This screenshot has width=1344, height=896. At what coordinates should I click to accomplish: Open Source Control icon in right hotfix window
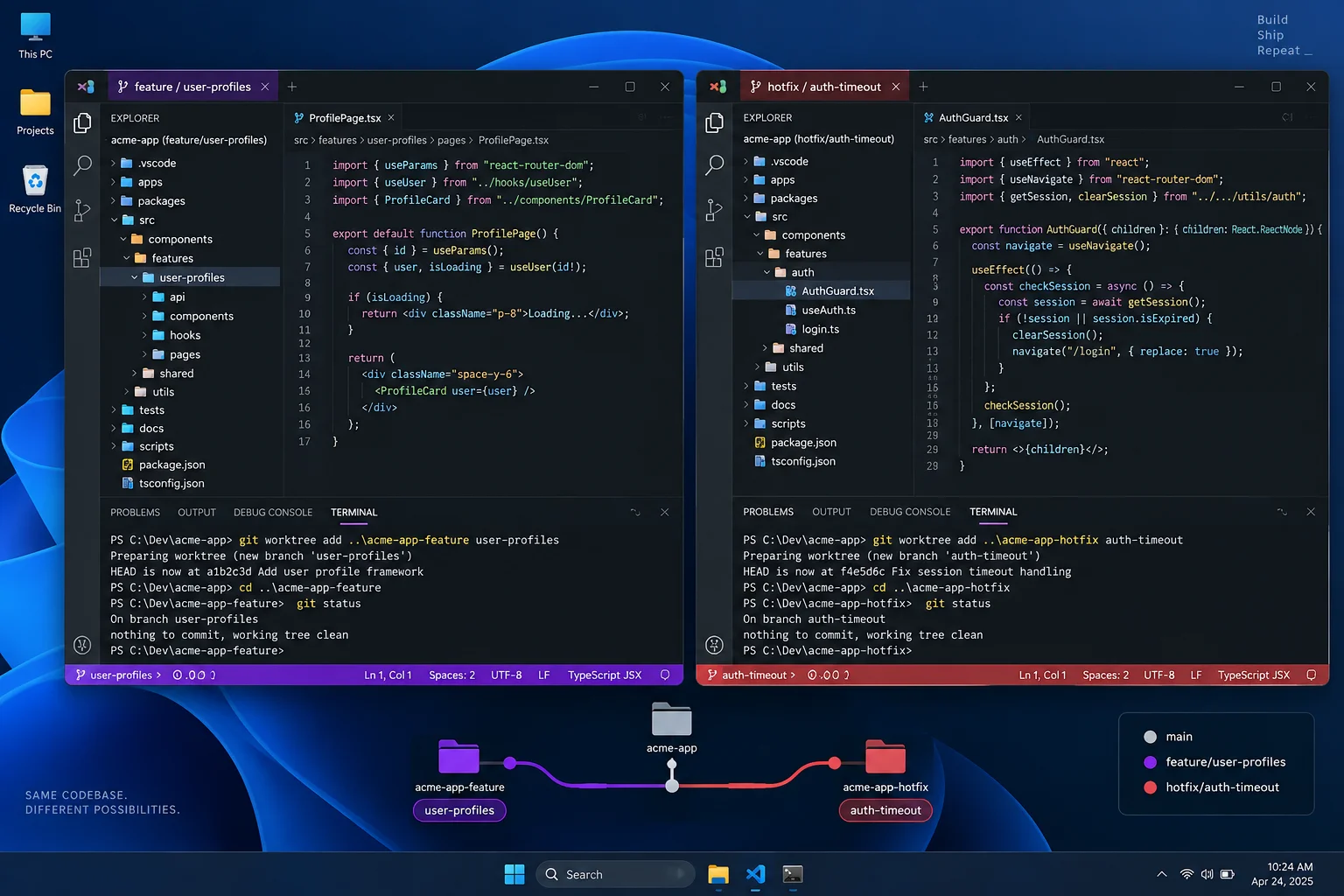point(714,209)
